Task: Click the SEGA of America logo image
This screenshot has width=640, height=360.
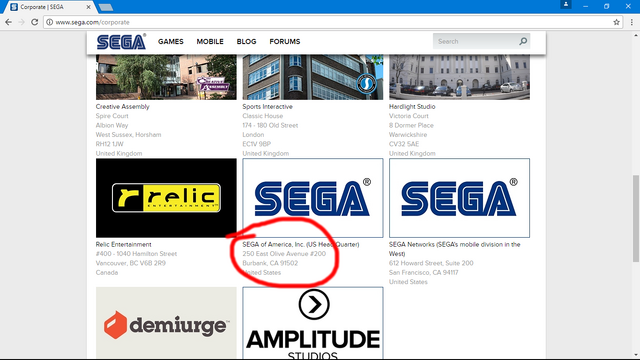Action: coord(313,198)
